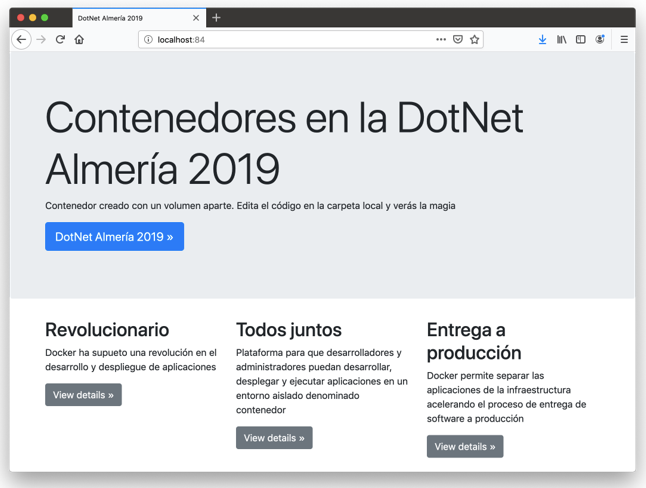Close the DotNet Almería 2019 tab
This screenshot has width=646, height=488.
coord(196,18)
